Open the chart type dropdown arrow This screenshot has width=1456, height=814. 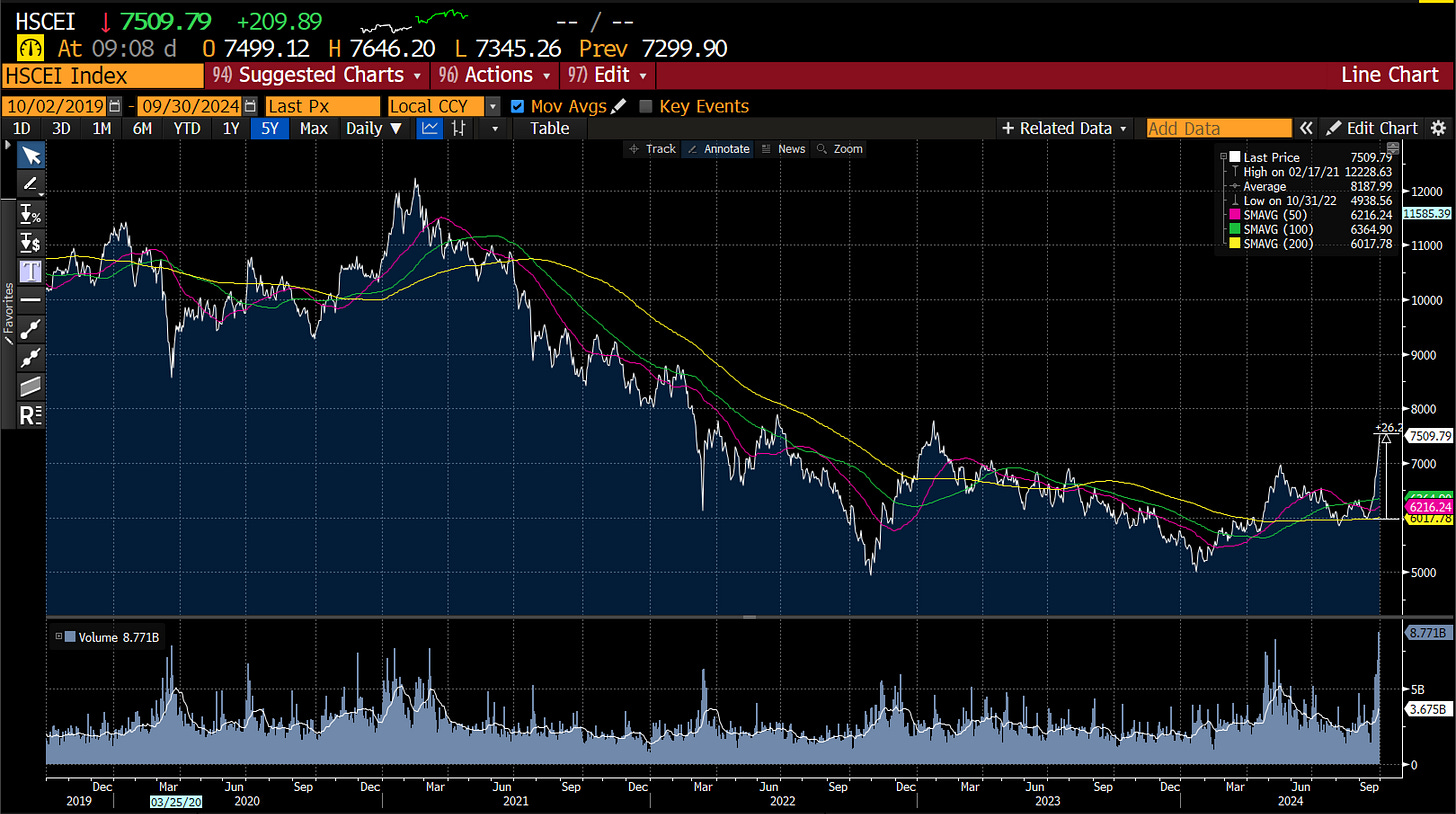(x=493, y=128)
